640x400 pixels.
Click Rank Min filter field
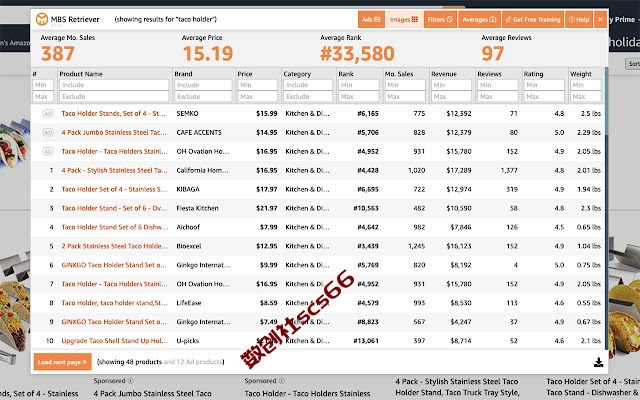coord(359,85)
